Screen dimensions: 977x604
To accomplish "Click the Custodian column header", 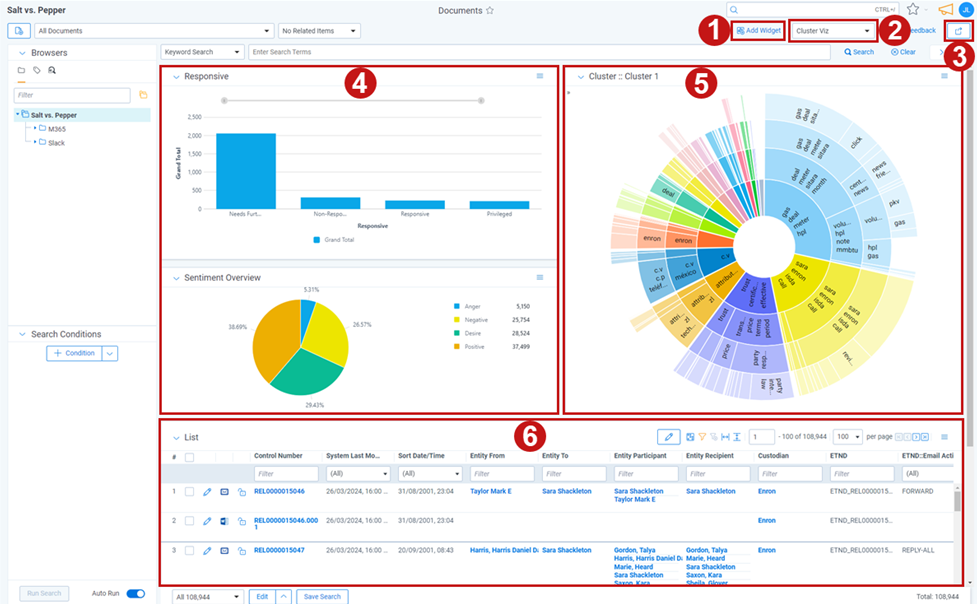I will (773, 456).
